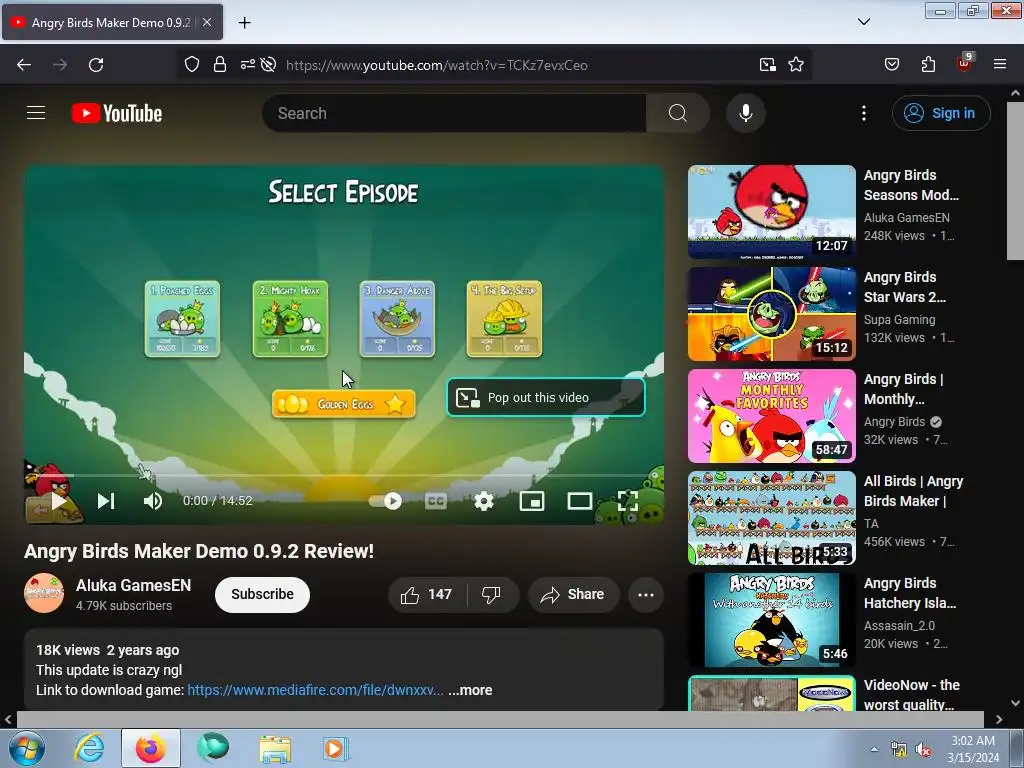Open more actions ellipsis under the video
Image resolution: width=1024 pixels, height=768 pixels.
(645, 595)
